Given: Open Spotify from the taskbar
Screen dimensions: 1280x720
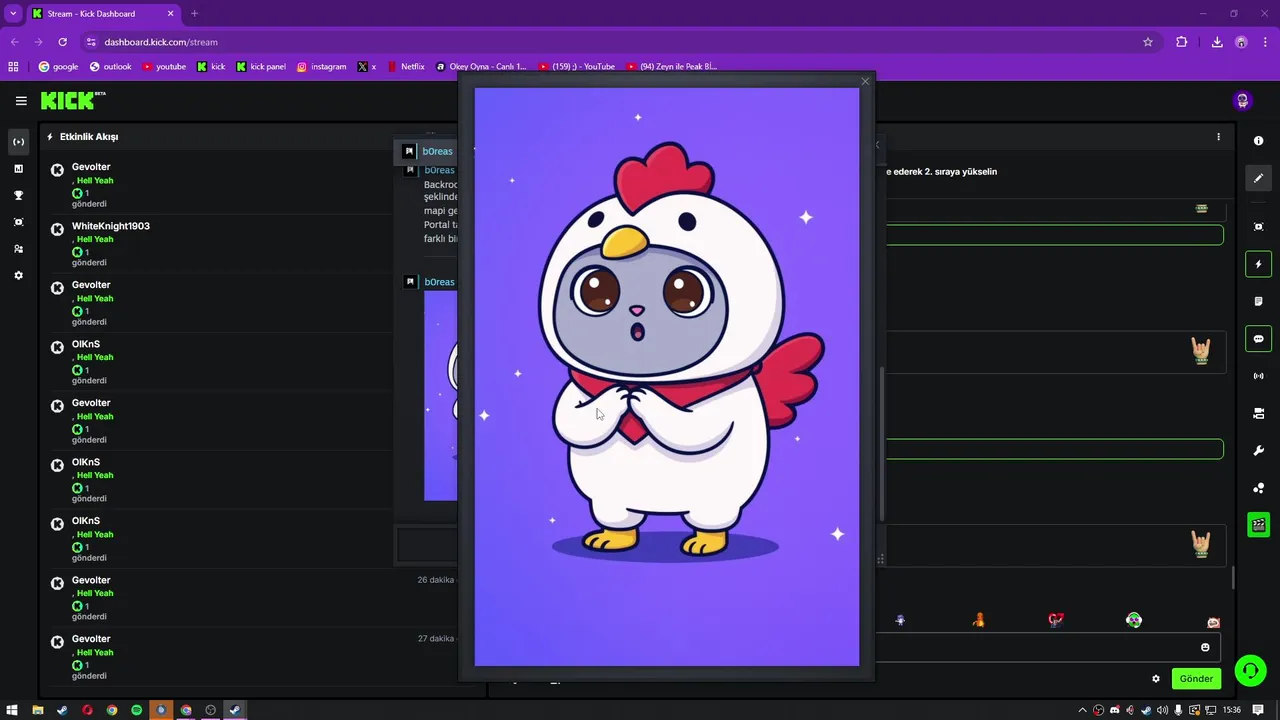Looking at the screenshot, I should [137, 710].
